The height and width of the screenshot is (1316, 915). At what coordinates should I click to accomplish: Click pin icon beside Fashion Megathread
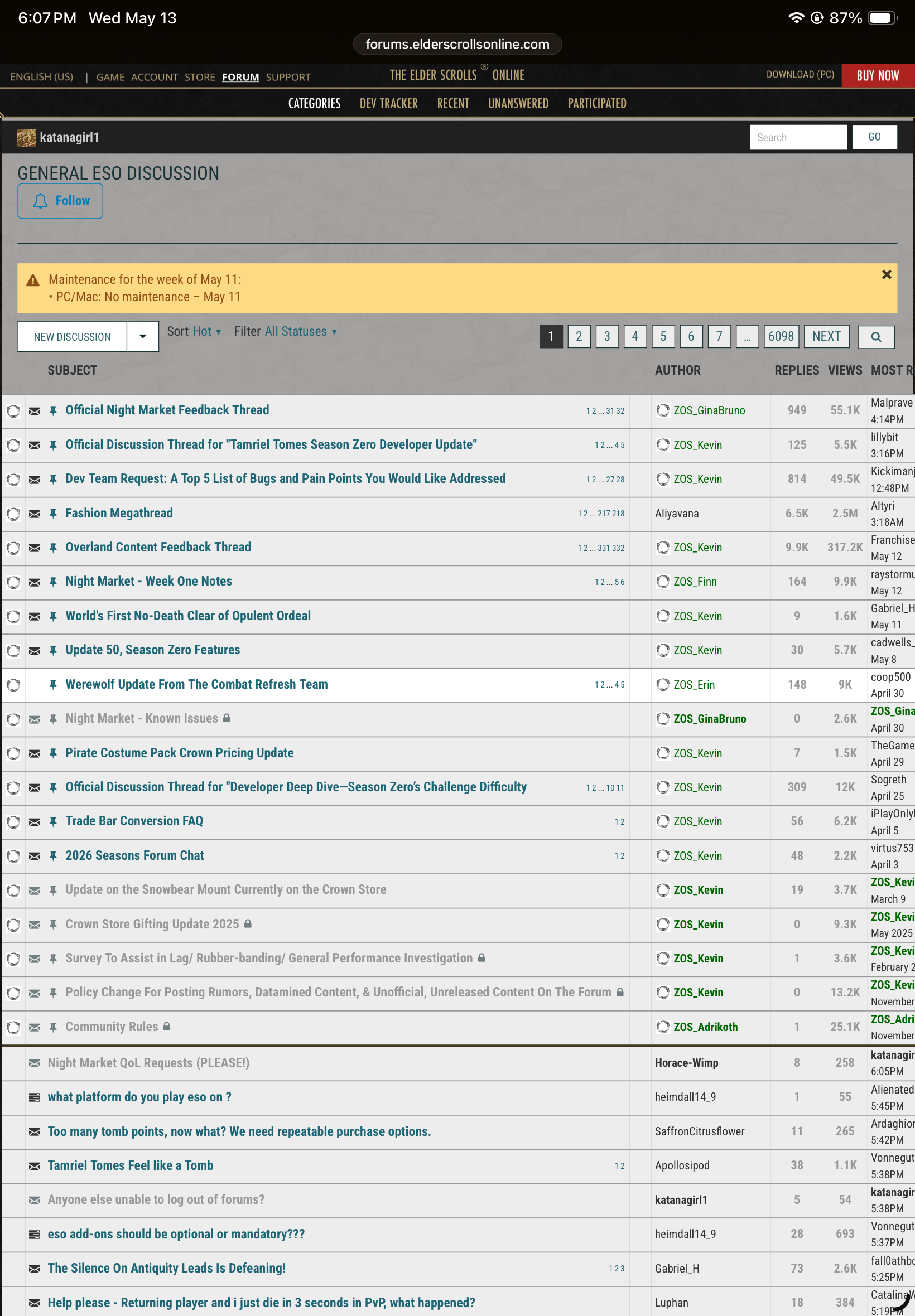[x=53, y=514]
